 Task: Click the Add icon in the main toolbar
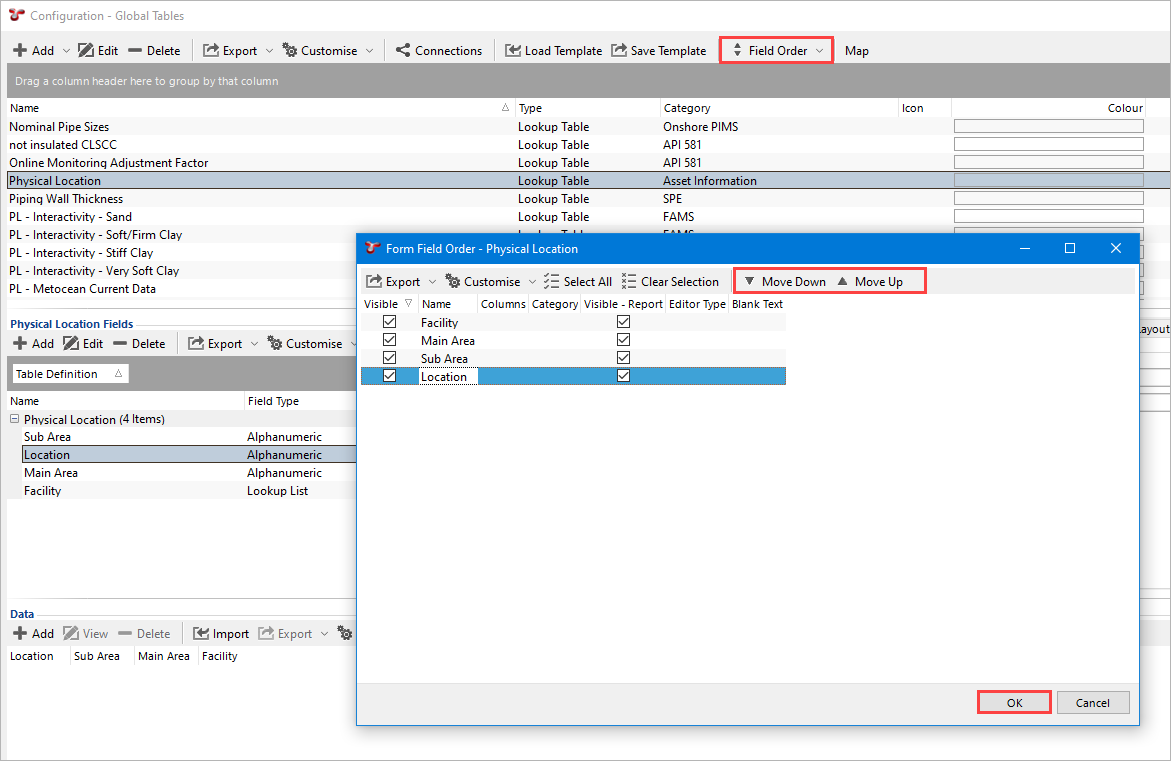pyautogui.click(x=20, y=50)
